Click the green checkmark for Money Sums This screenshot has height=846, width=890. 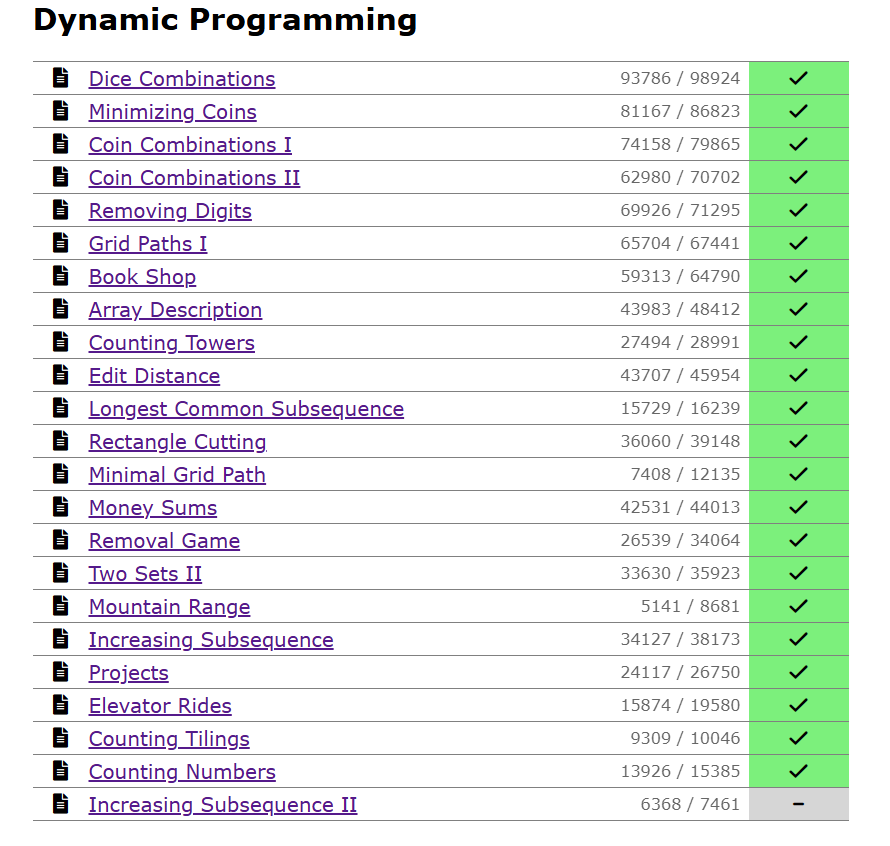(799, 506)
